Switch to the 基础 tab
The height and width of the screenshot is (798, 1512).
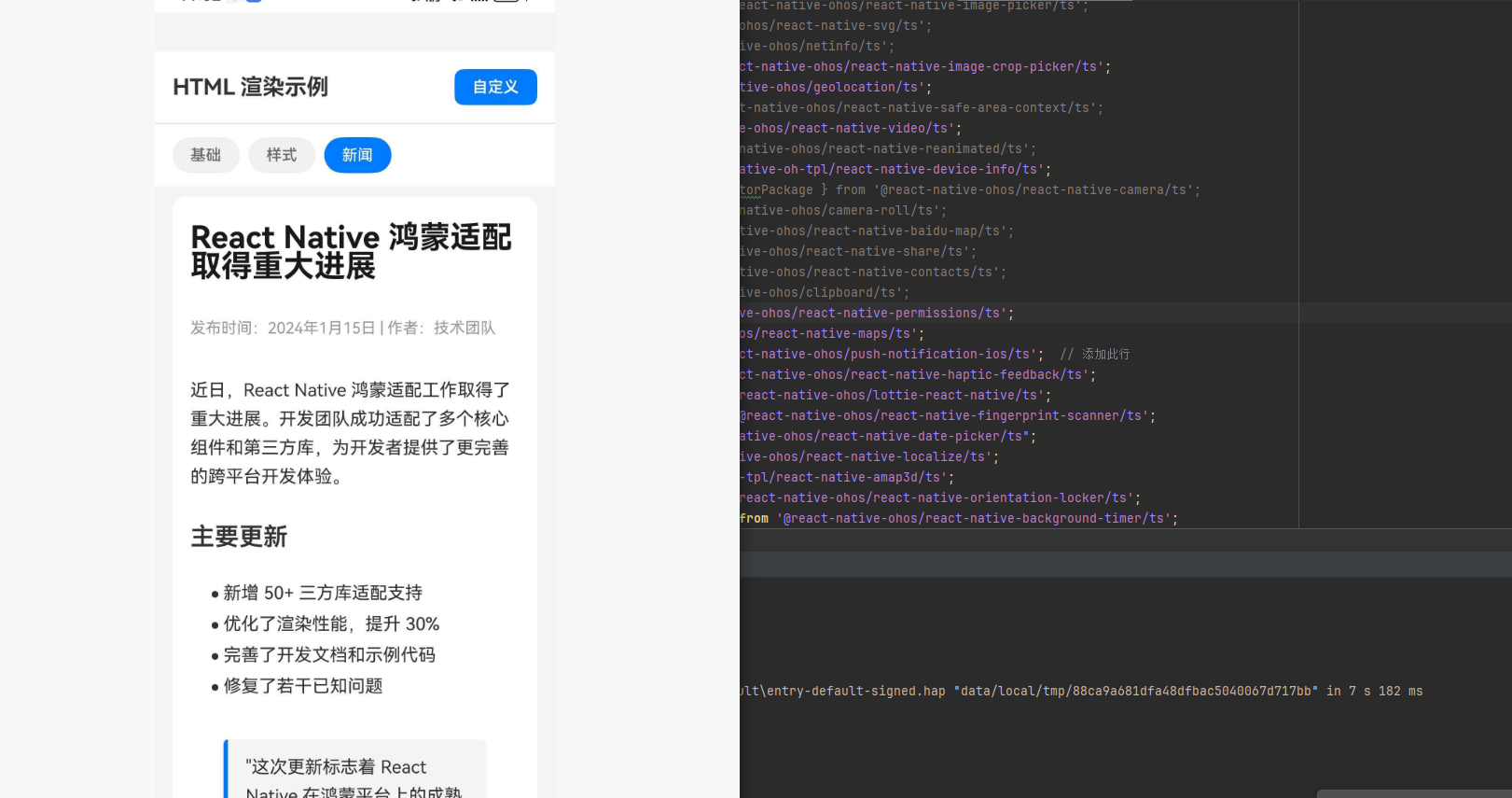[x=206, y=155]
